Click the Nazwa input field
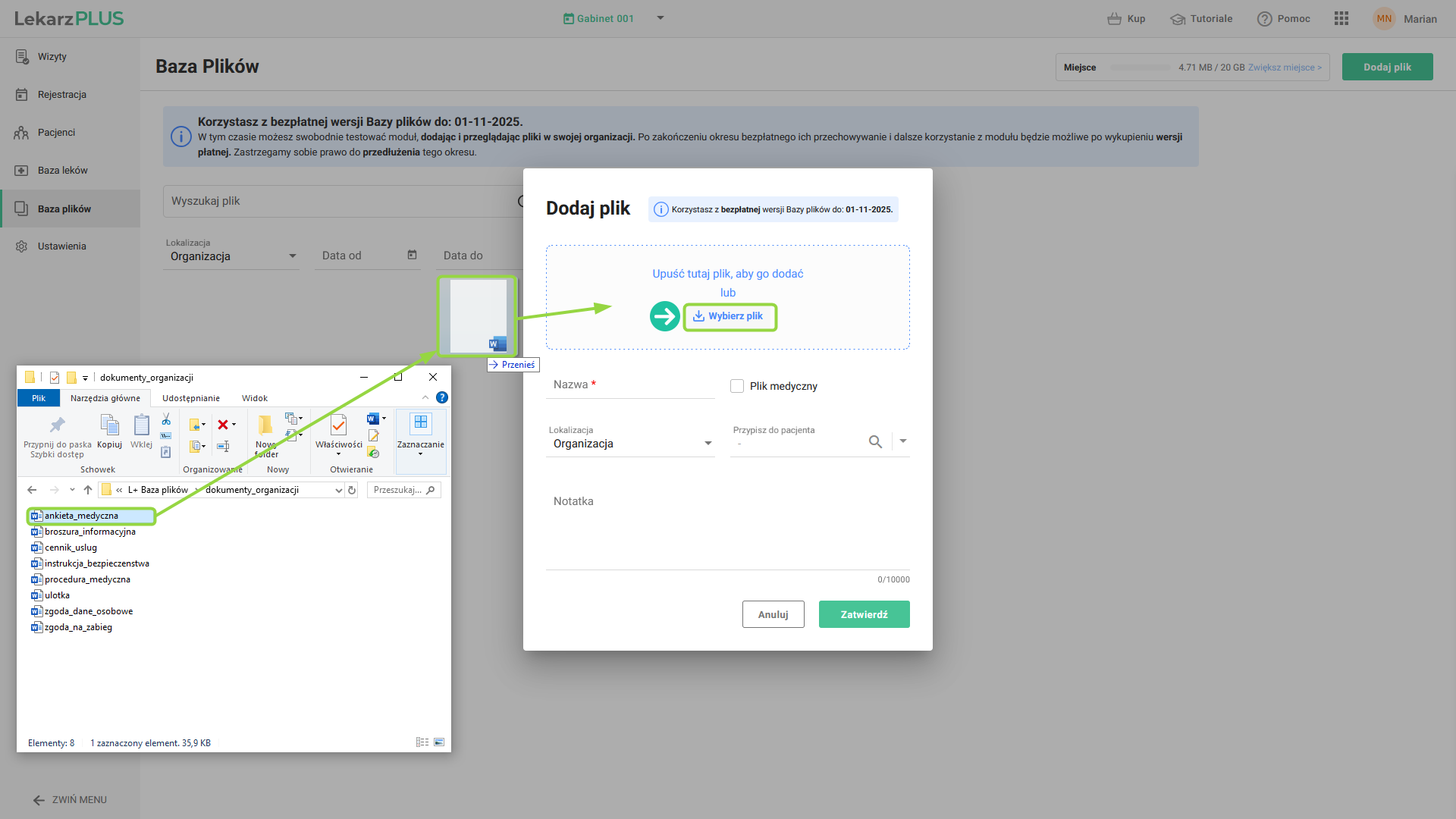 tap(629, 385)
